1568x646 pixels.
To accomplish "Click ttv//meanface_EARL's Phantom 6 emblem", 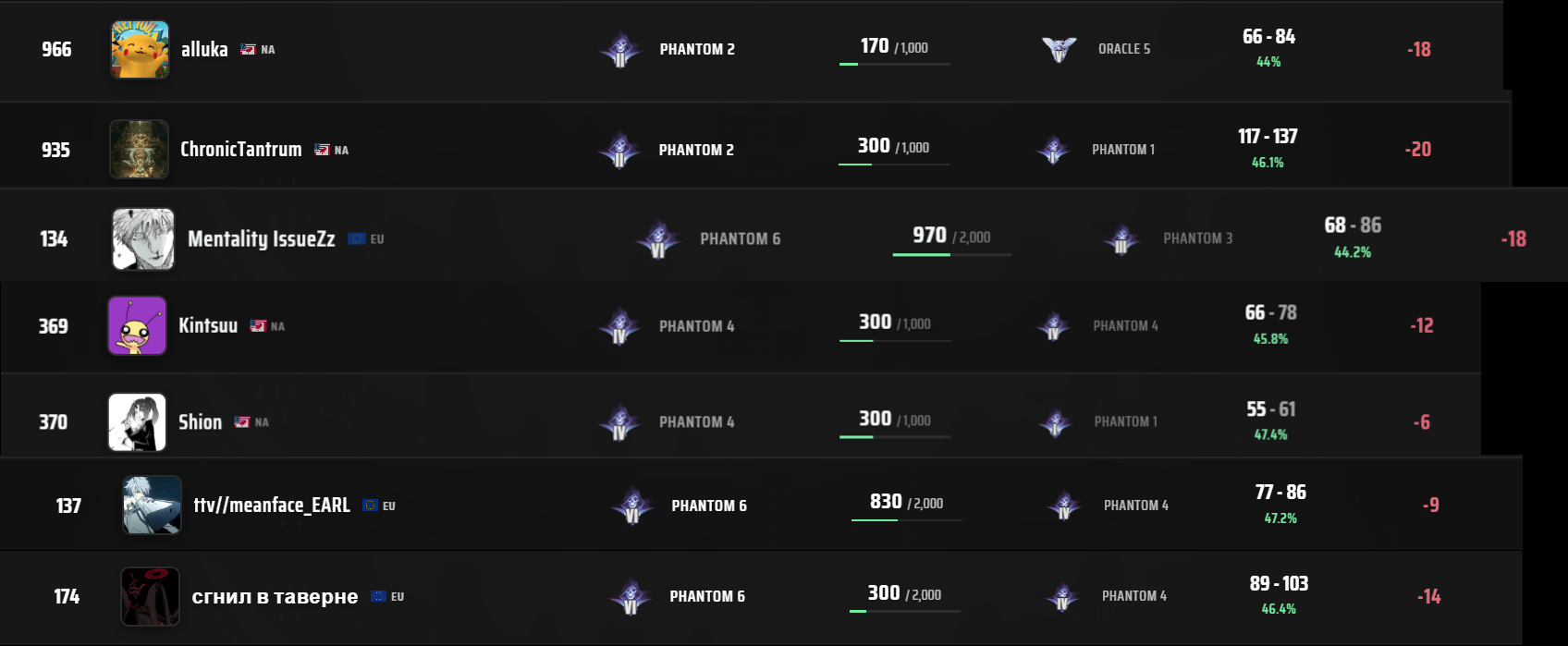I will (632, 506).
